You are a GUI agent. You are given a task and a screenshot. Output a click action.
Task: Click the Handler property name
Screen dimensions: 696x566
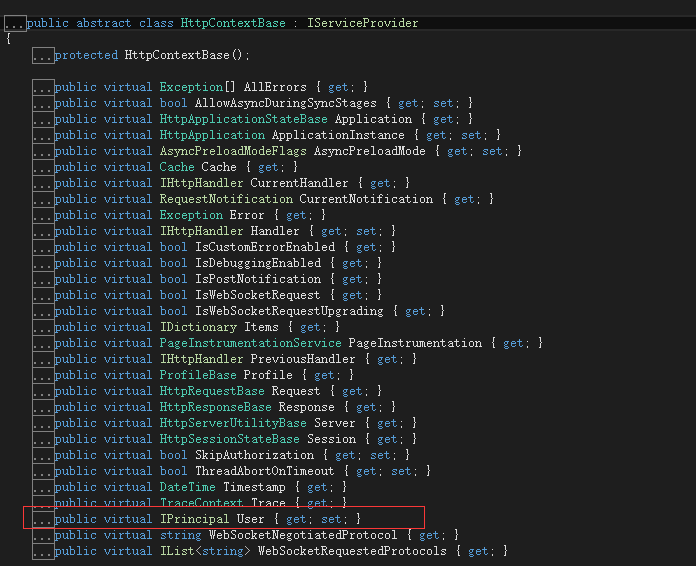(275, 231)
